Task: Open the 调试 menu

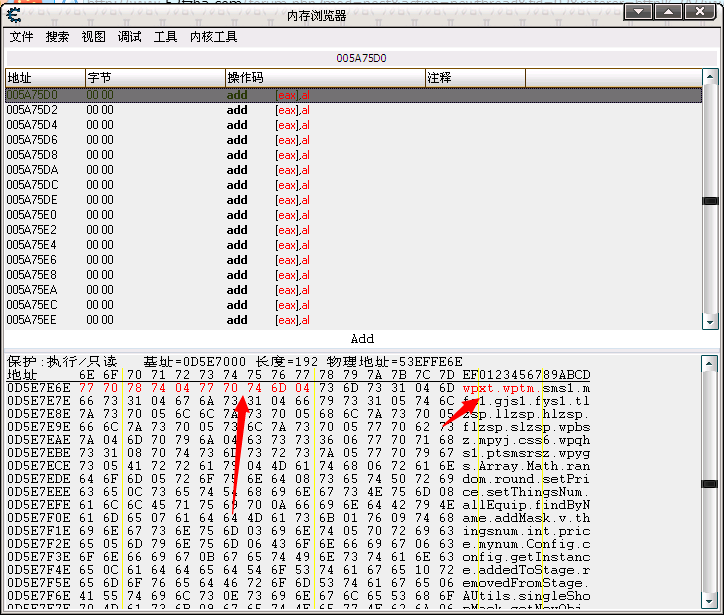Action: point(129,37)
